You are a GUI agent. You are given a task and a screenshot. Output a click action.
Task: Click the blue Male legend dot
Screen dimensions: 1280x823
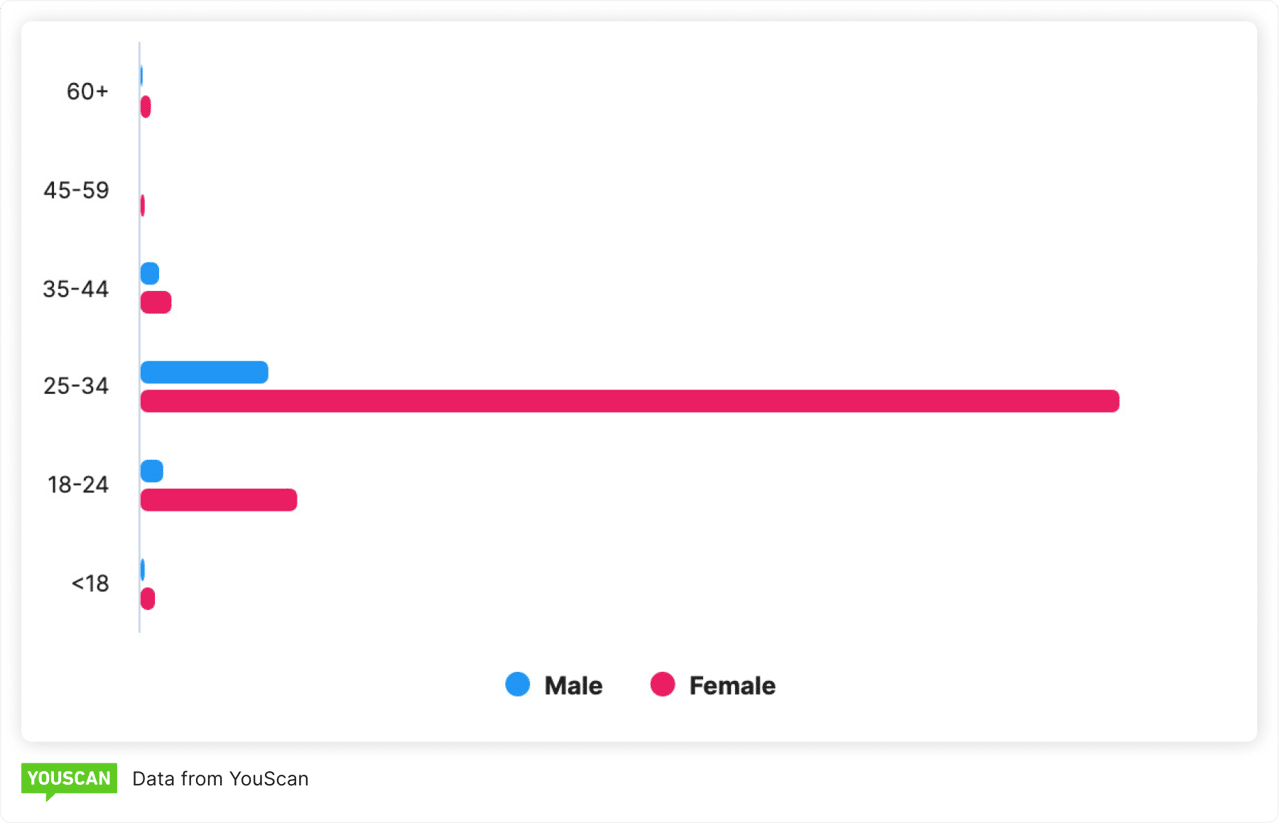click(518, 685)
